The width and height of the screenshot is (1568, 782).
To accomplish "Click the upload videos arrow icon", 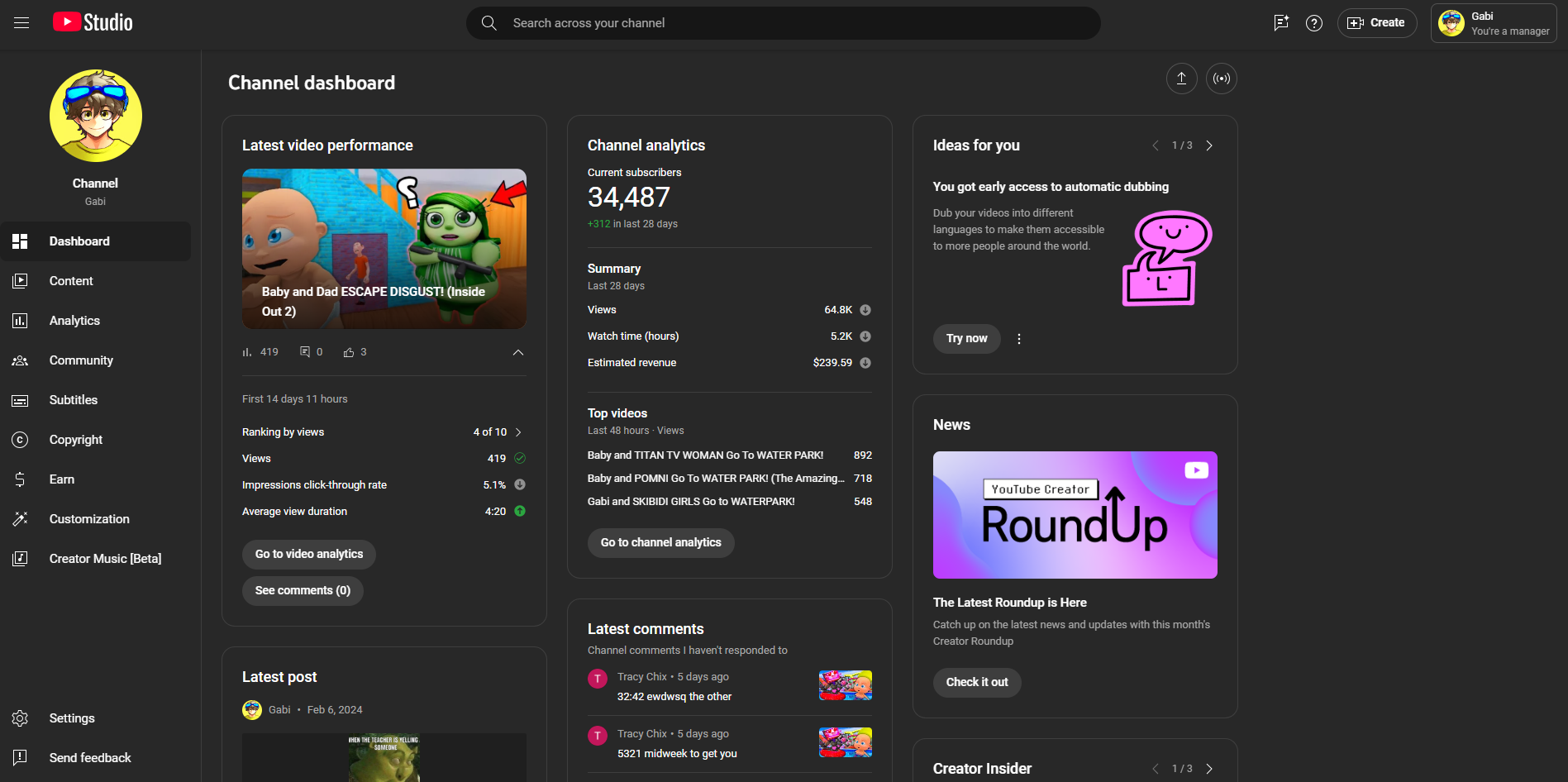I will (1182, 79).
